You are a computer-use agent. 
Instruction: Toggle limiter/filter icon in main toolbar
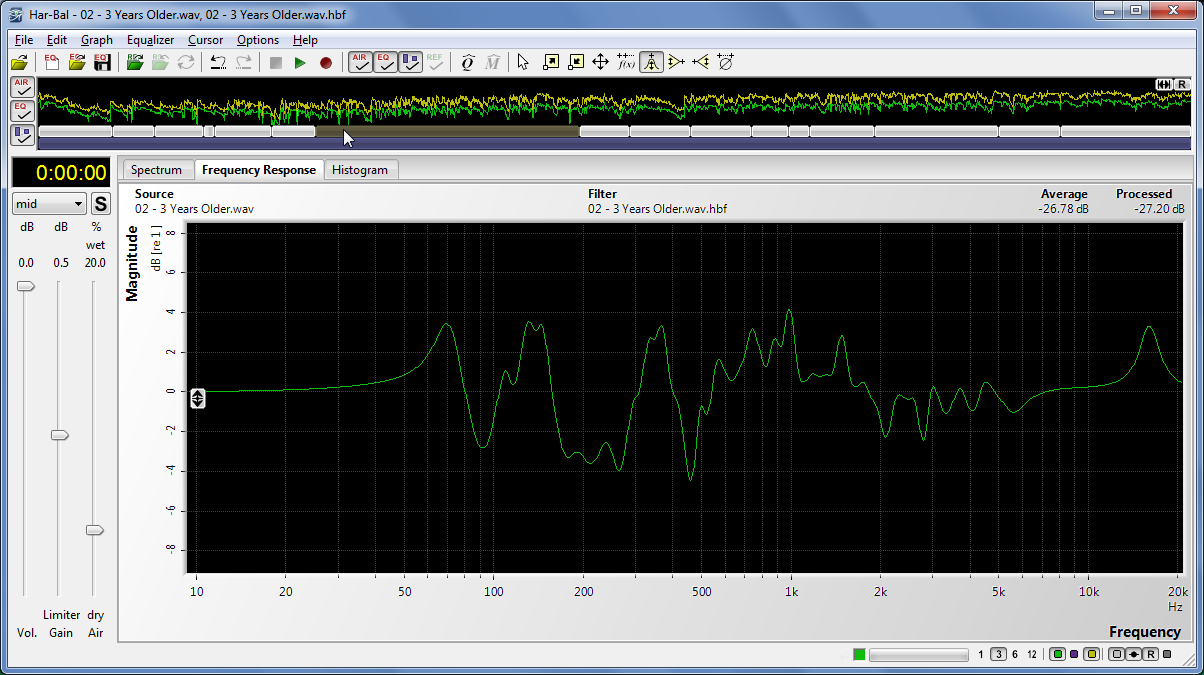coord(410,62)
